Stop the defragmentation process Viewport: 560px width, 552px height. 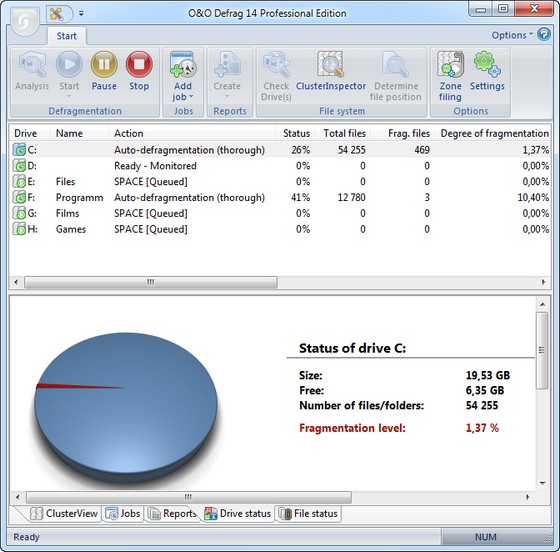pyautogui.click(x=139, y=71)
